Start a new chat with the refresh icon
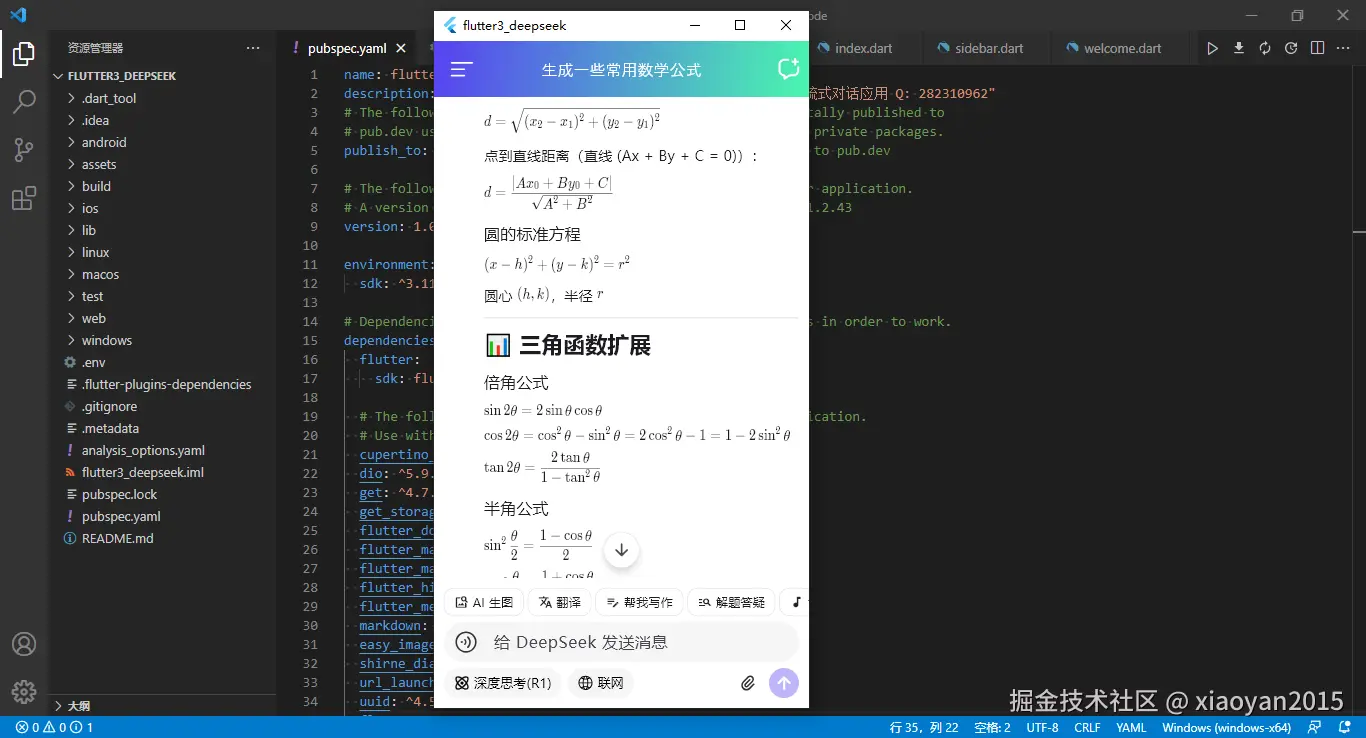The image size is (1366, 738). (x=788, y=69)
